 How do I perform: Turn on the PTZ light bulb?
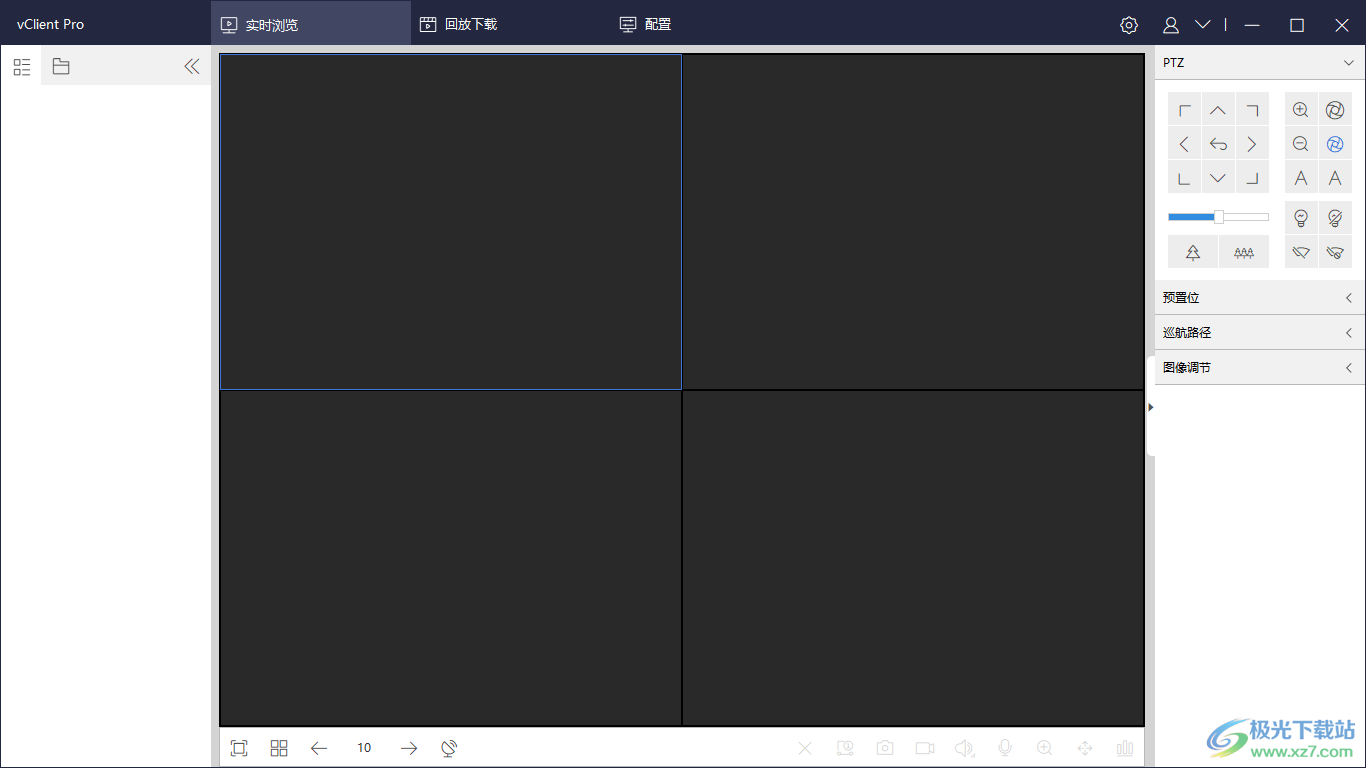[x=1301, y=217]
